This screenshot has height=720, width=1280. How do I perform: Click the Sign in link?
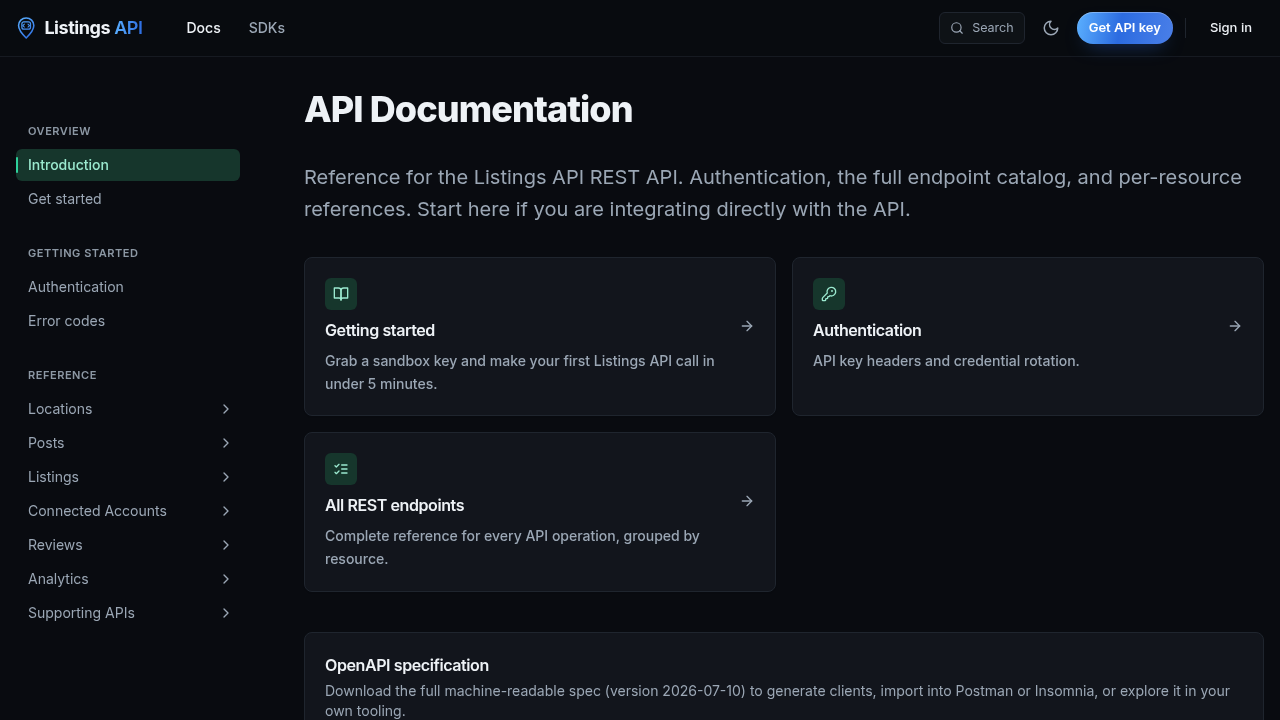coord(1231,28)
